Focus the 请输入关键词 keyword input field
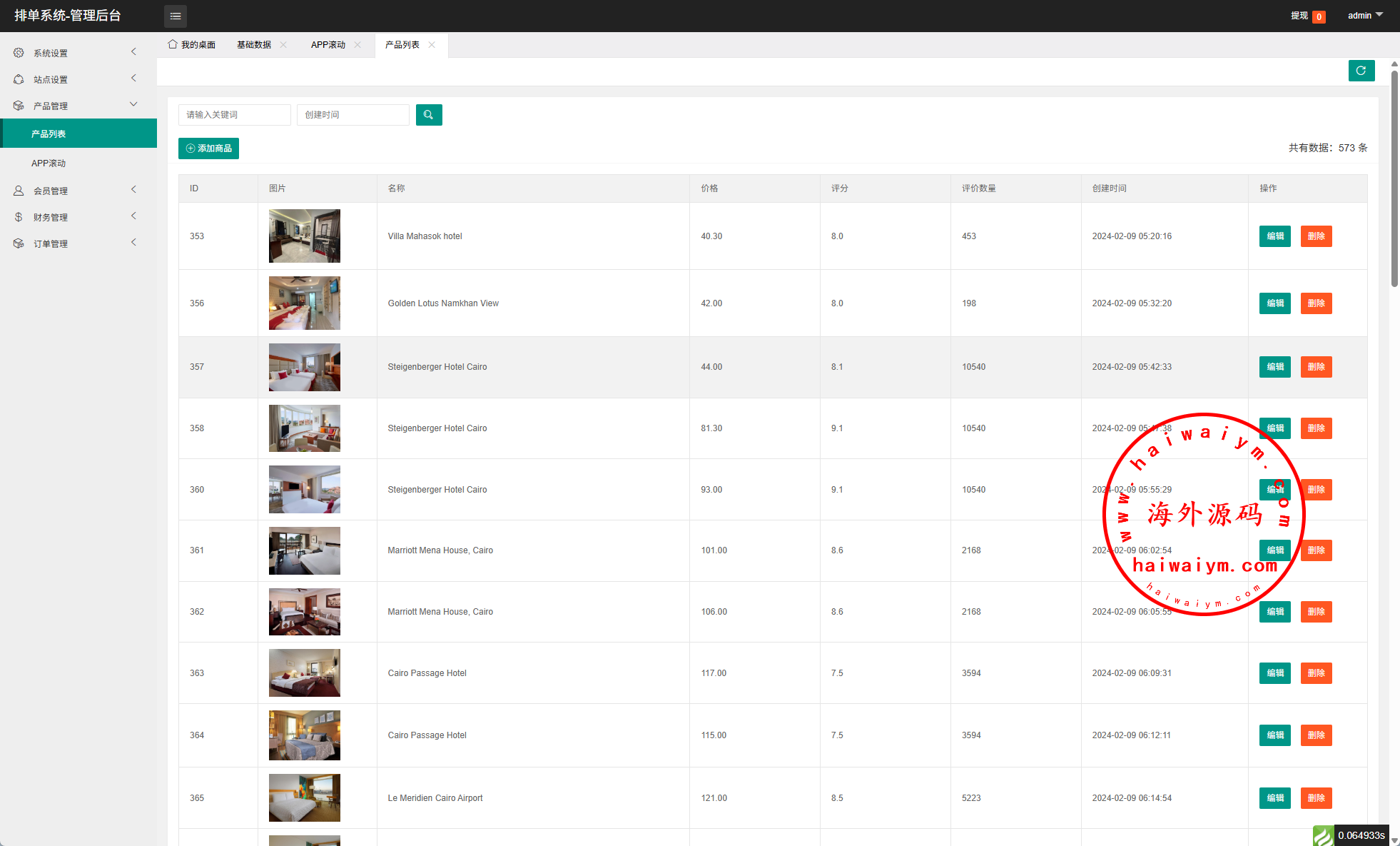1400x846 pixels. (234, 115)
